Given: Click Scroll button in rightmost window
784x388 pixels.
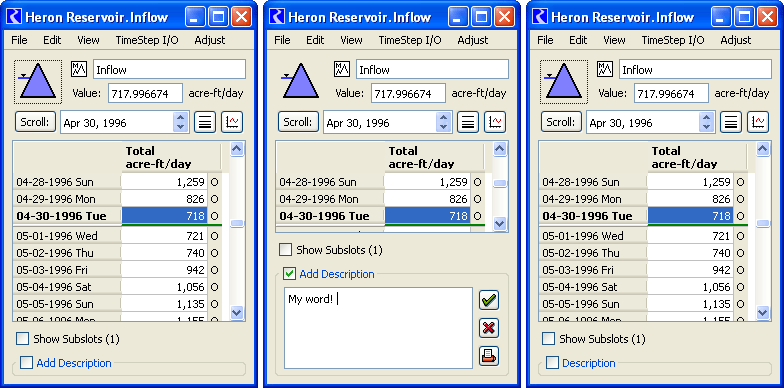Looking at the screenshot, I should pos(562,122).
